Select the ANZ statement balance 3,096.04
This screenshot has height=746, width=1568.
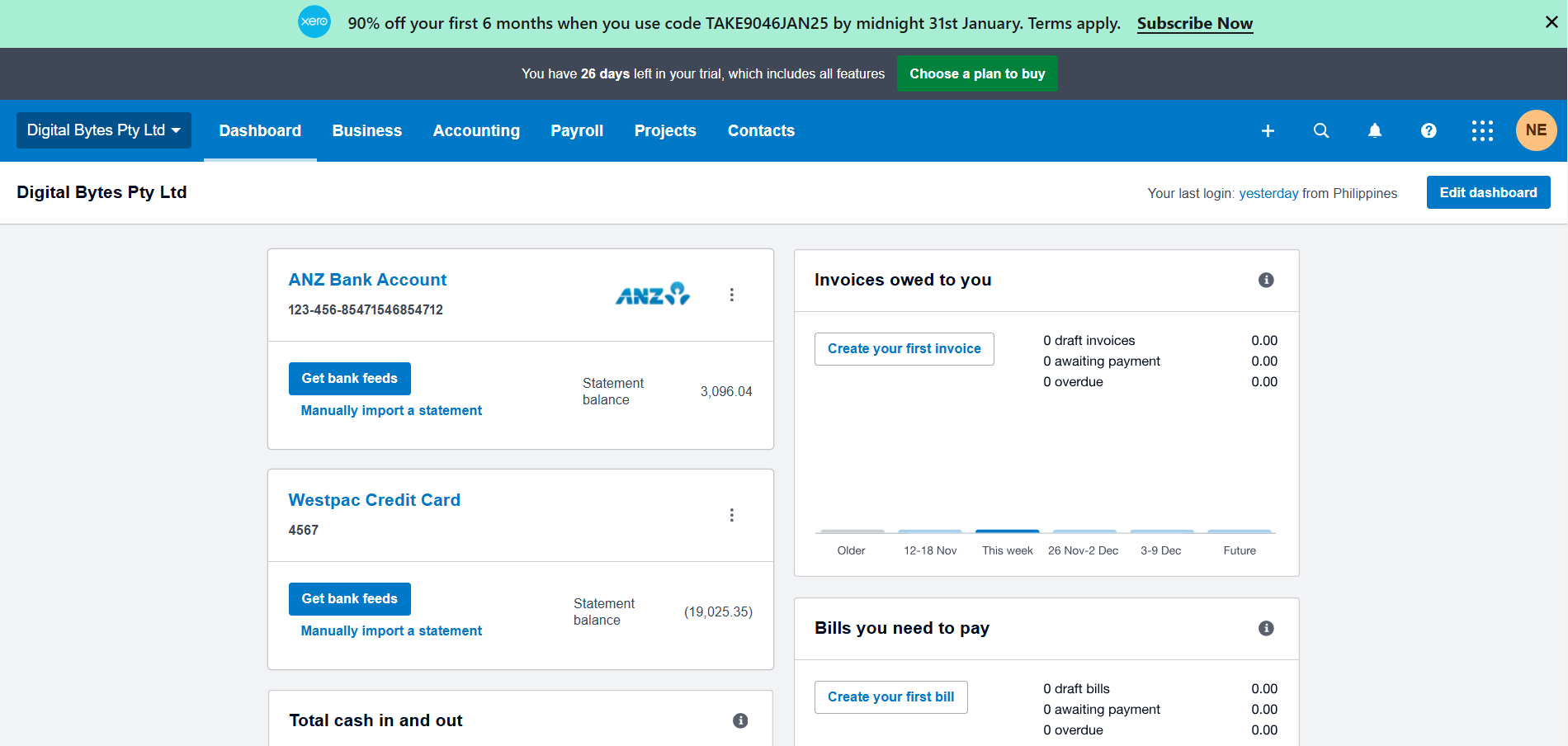[x=726, y=391]
